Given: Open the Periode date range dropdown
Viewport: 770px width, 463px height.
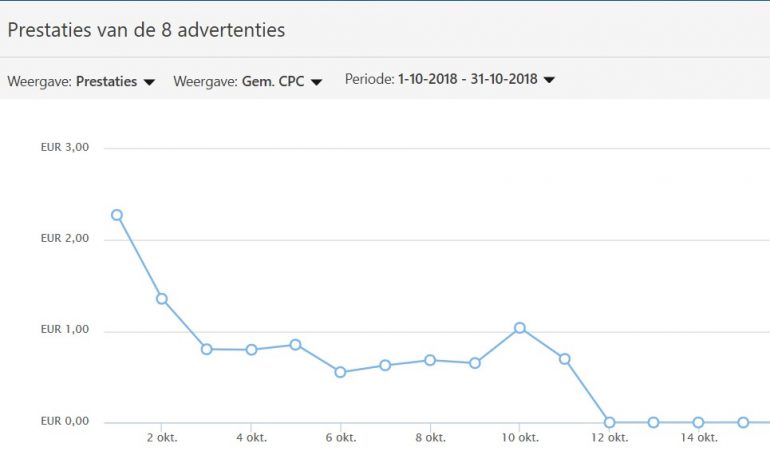Looking at the screenshot, I should tap(450, 79).
